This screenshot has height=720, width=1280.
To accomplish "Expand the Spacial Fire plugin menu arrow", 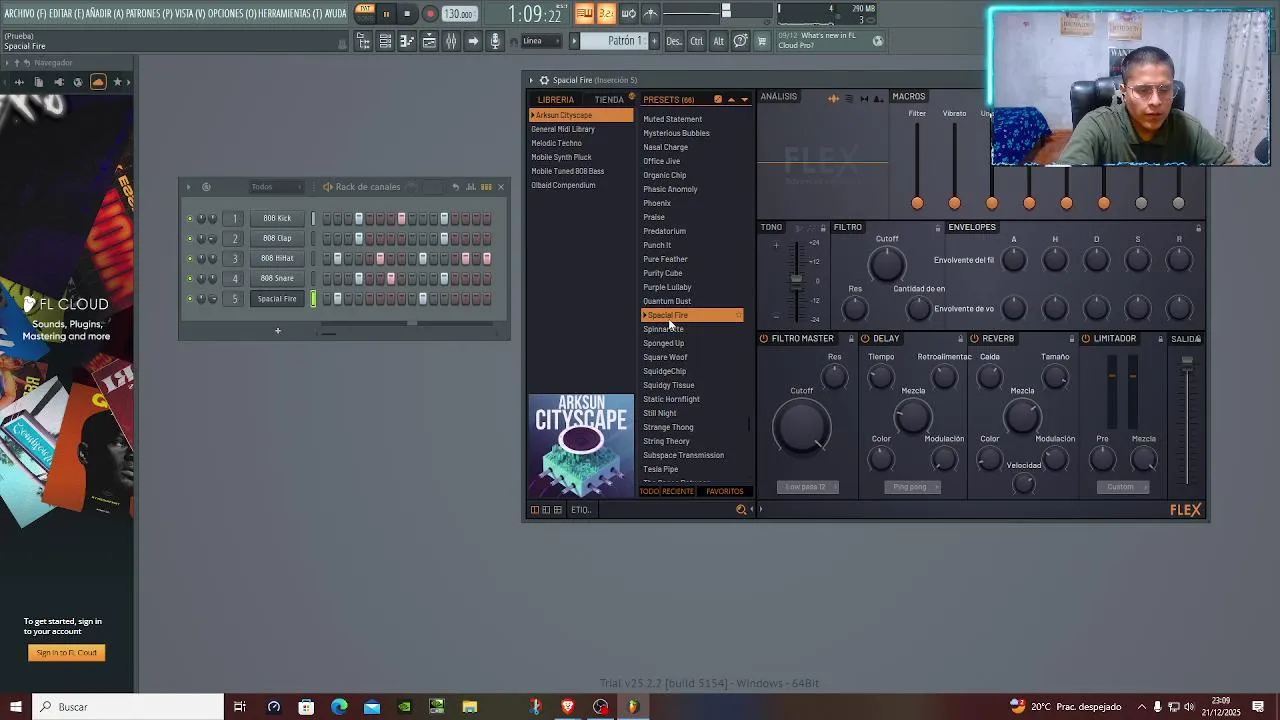I will pyautogui.click(x=532, y=80).
